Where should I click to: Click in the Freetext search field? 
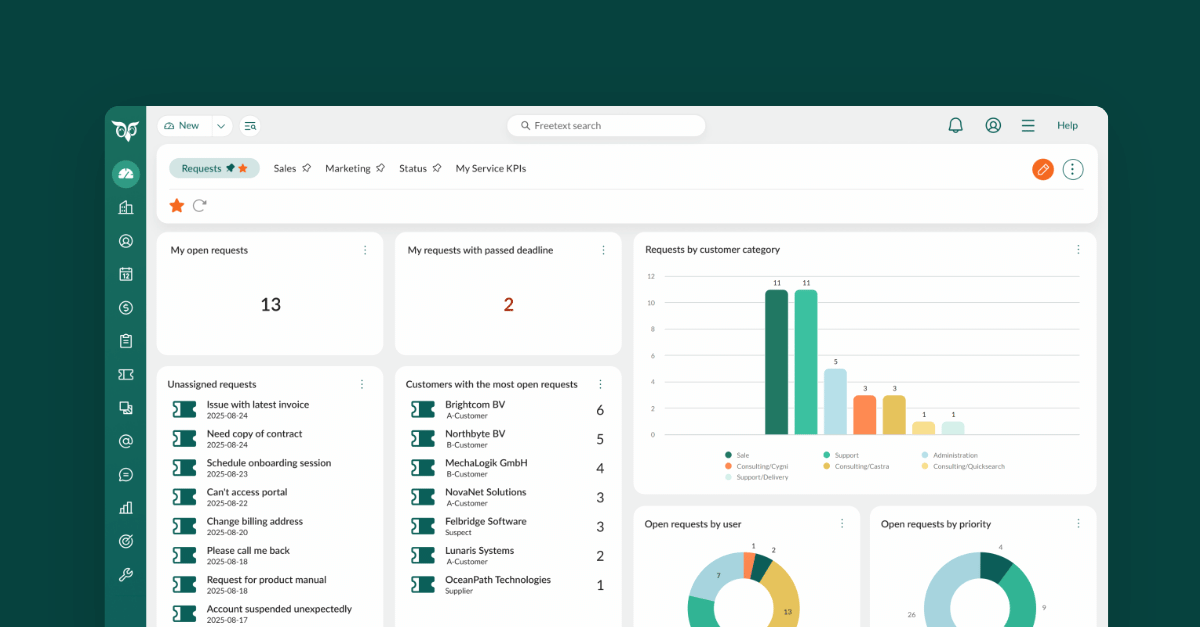point(606,126)
